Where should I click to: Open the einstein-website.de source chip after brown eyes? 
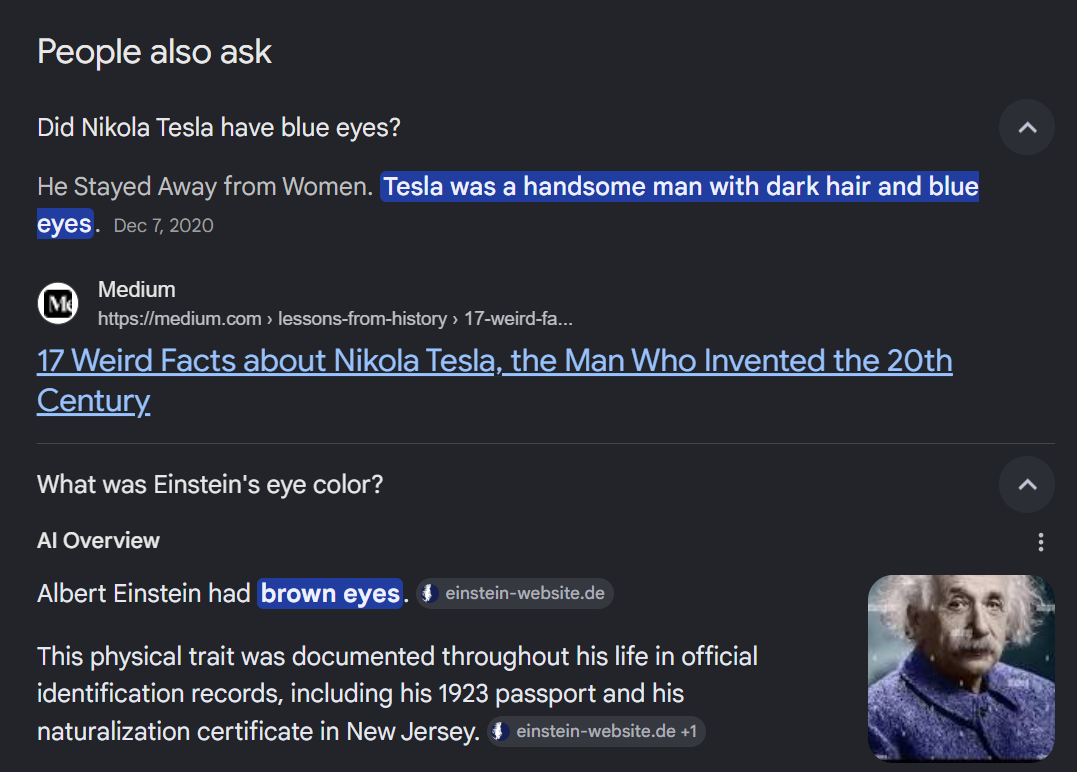(x=515, y=593)
